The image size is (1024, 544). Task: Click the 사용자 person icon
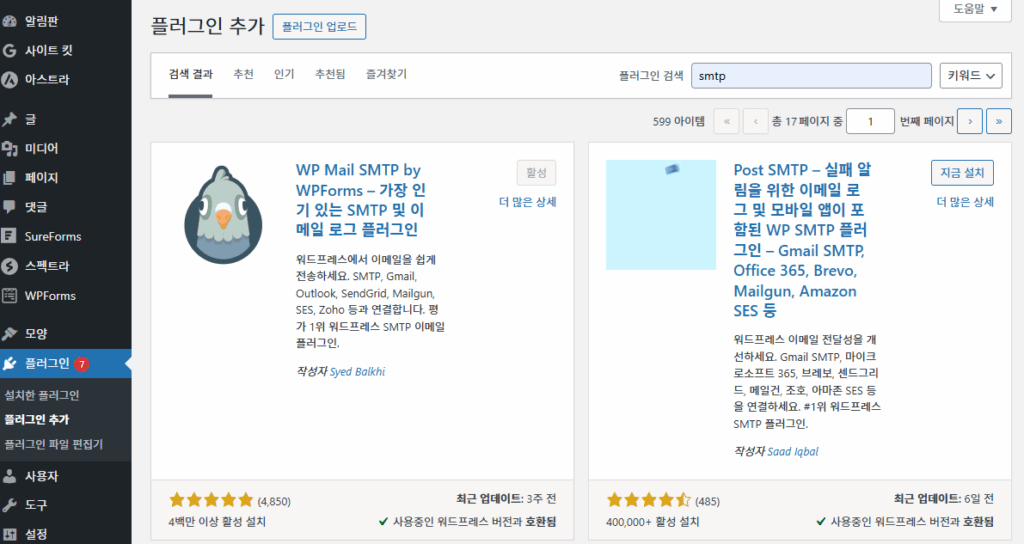[9, 476]
